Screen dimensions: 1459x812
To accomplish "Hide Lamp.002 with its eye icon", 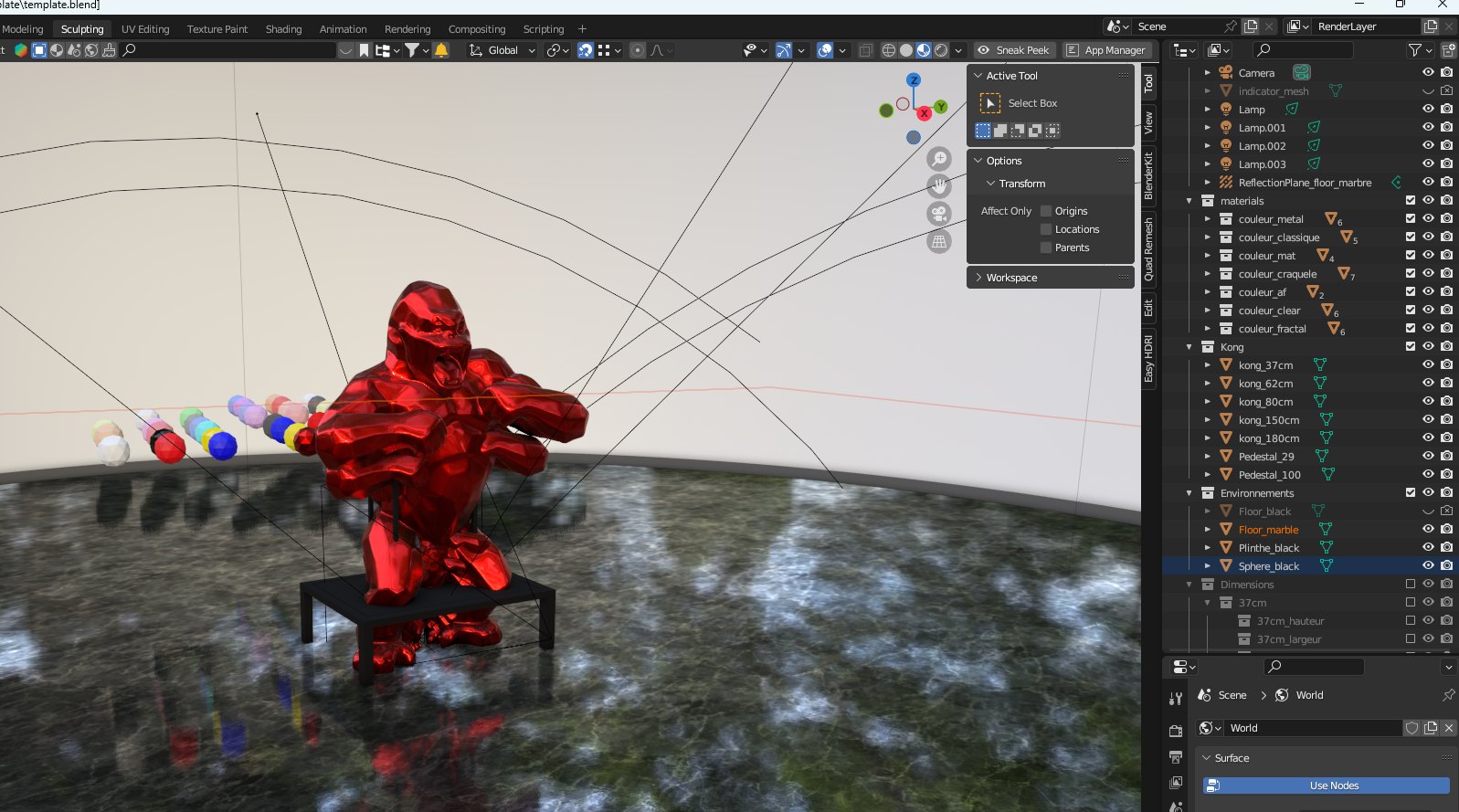I will click(x=1428, y=145).
